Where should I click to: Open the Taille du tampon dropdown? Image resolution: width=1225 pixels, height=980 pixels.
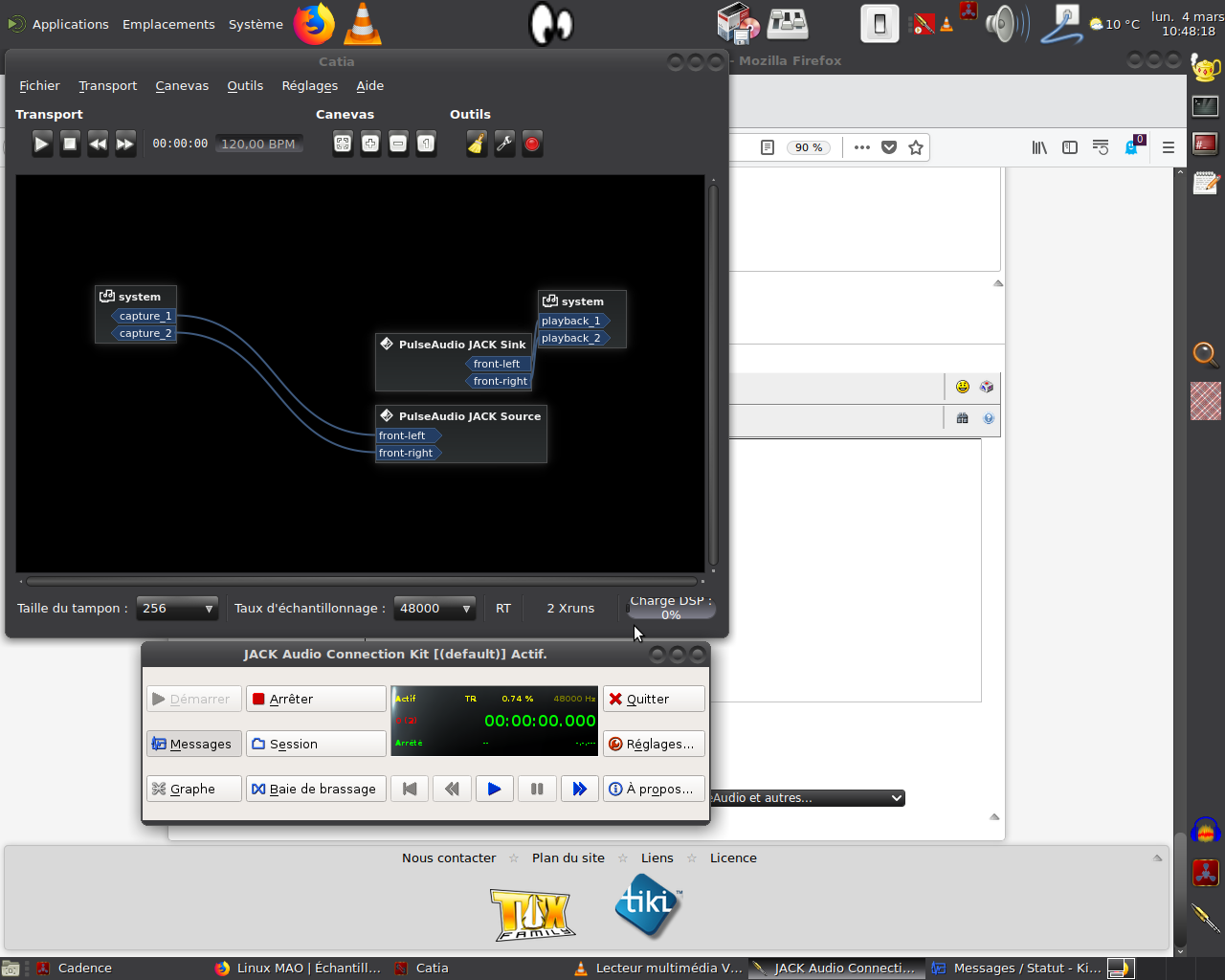coord(177,608)
